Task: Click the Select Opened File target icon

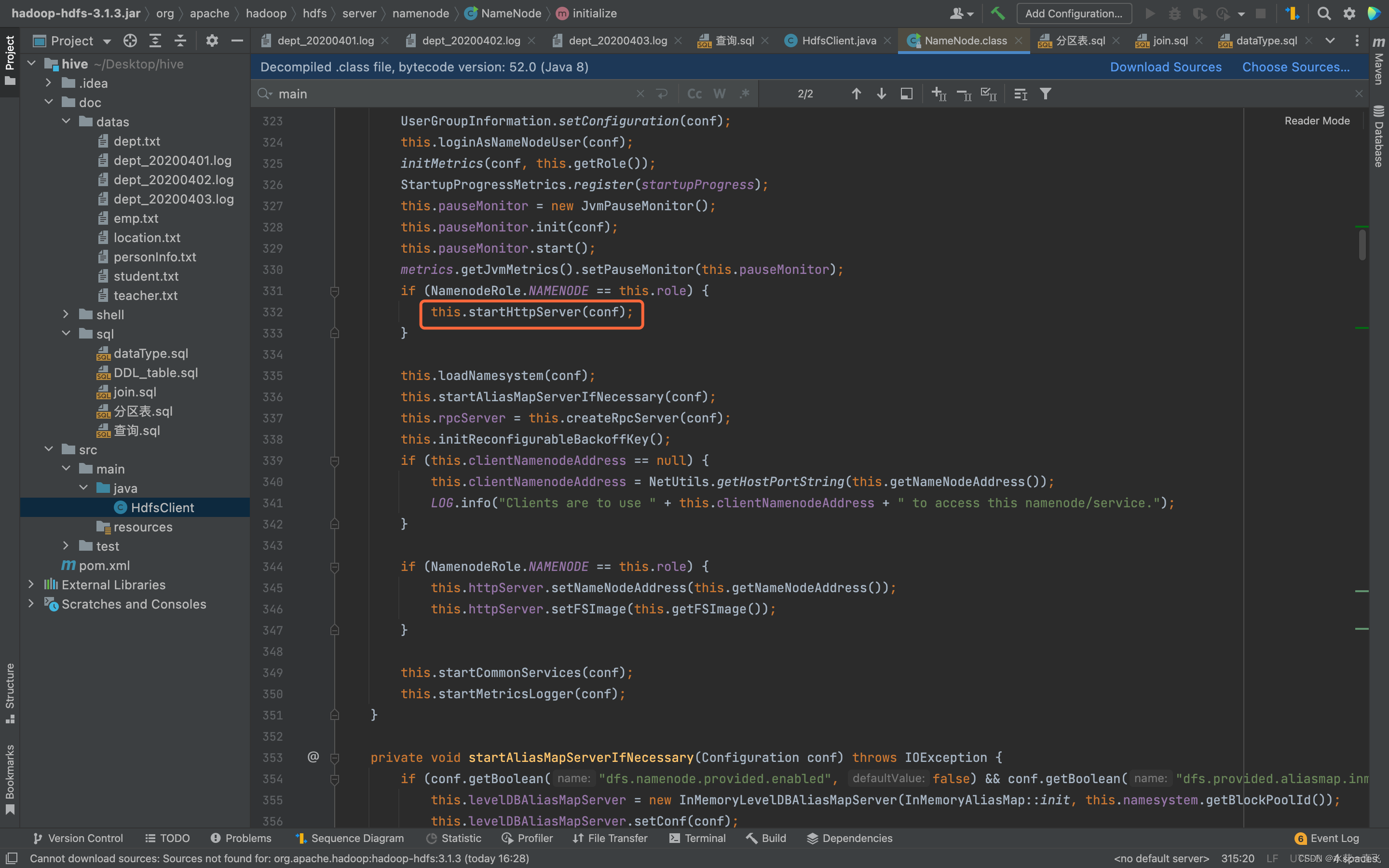Action: (x=130, y=41)
